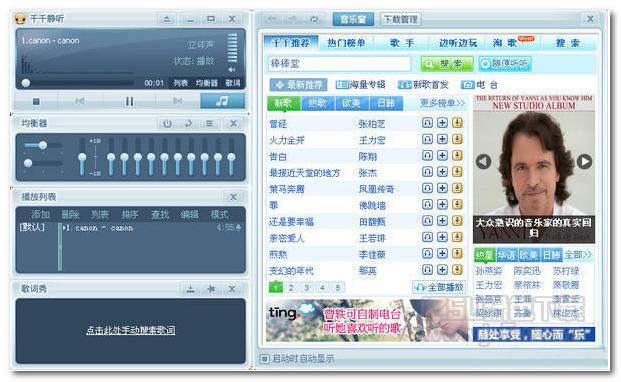Download 梦幻的年代 with its download icon
Screen dimensions: 621x382
click(x=457, y=270)
